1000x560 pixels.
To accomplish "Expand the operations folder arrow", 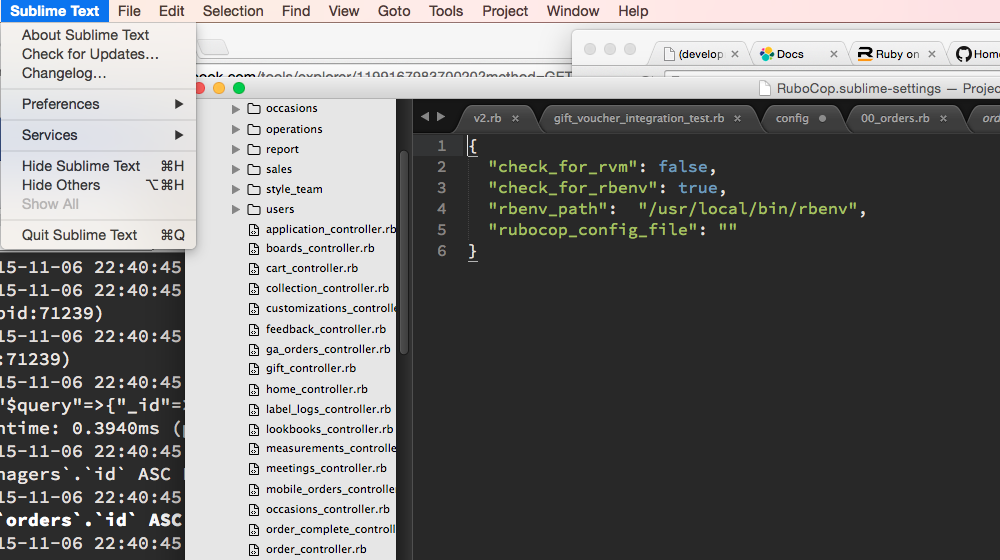I will click(235, 129).
